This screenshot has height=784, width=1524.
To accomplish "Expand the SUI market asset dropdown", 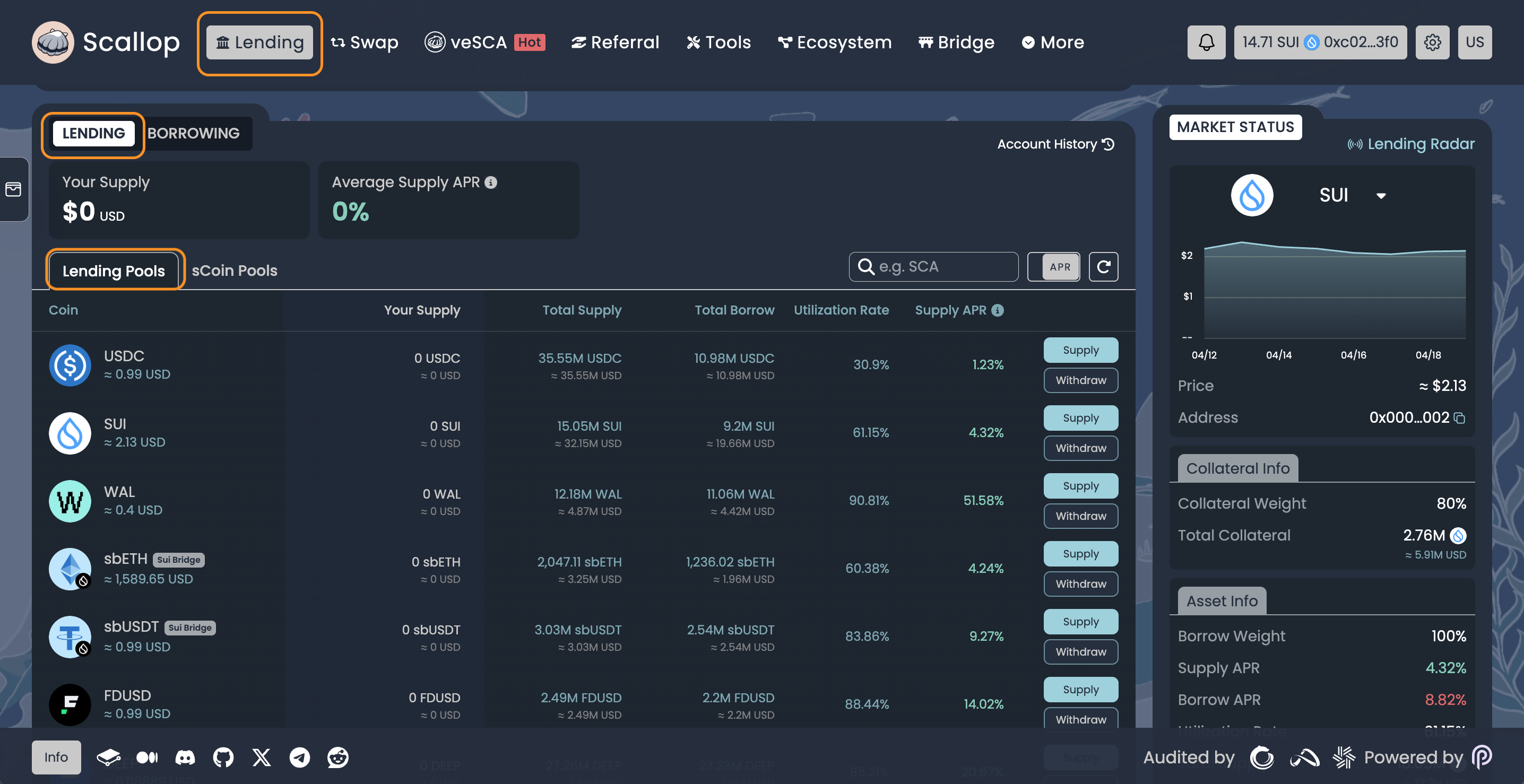I will click(1381, 196).
